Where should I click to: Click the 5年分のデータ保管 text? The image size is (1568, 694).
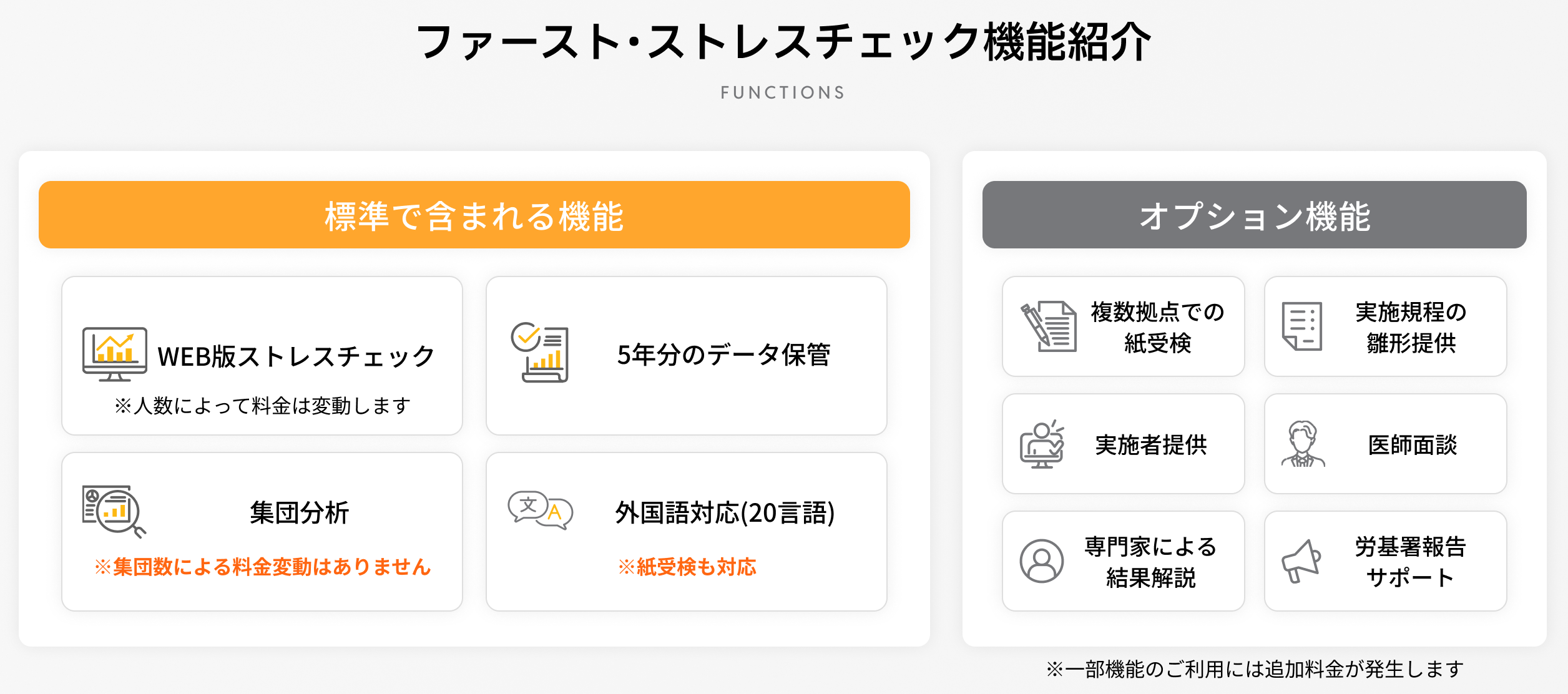coord(723,354)
